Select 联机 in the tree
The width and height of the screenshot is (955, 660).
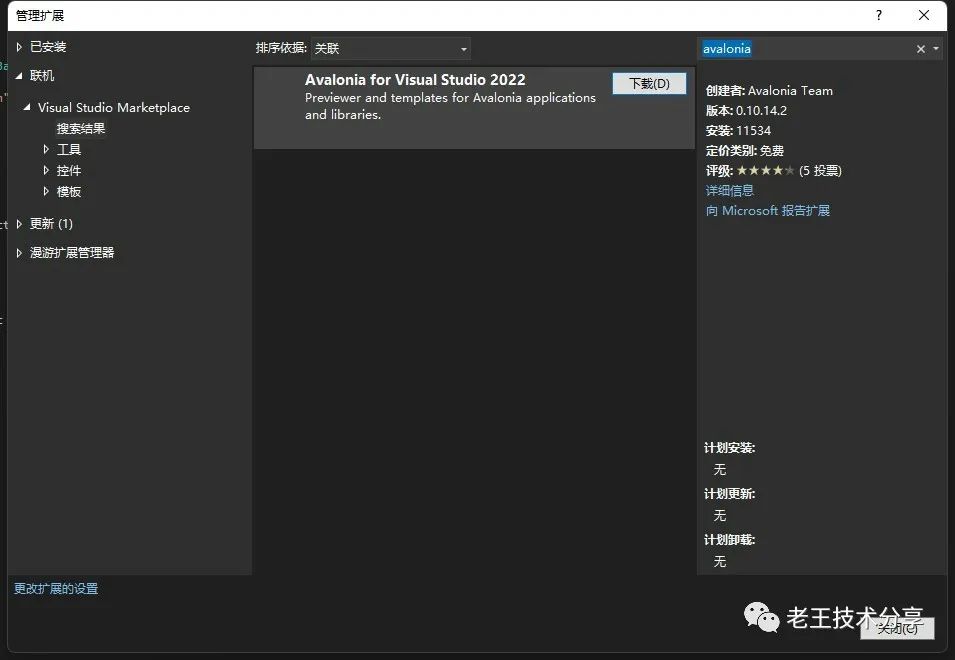point(42,75)
